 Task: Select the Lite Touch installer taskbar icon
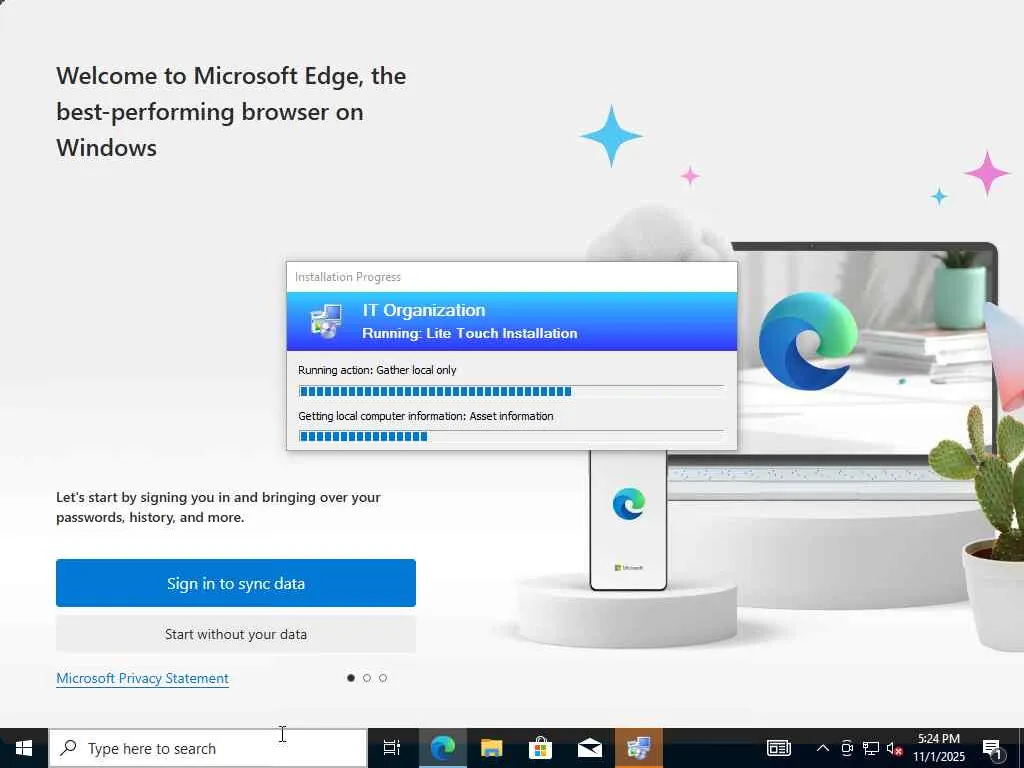pyautogui.click(x=639, y=748)
